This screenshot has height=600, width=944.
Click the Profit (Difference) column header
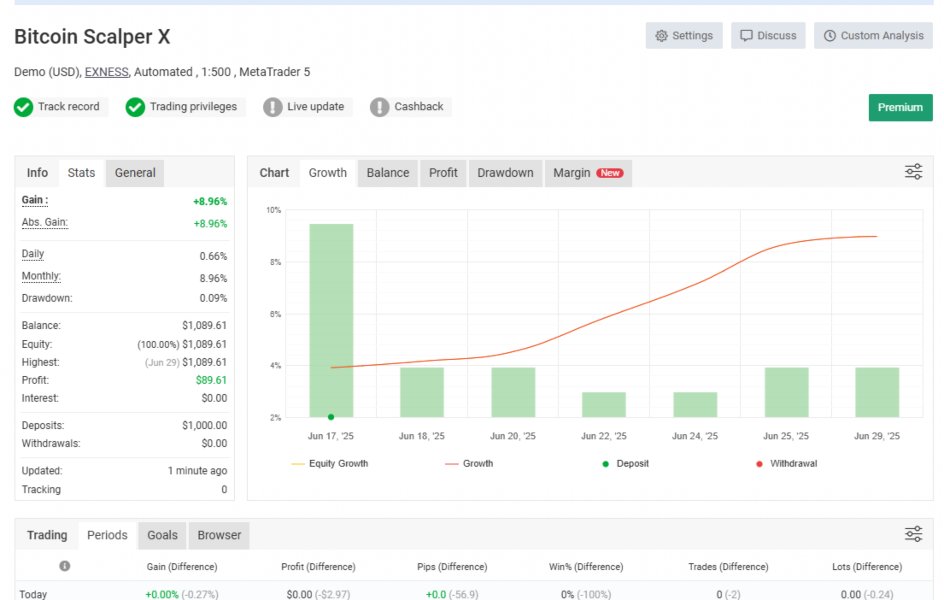[x=318, y=566]
